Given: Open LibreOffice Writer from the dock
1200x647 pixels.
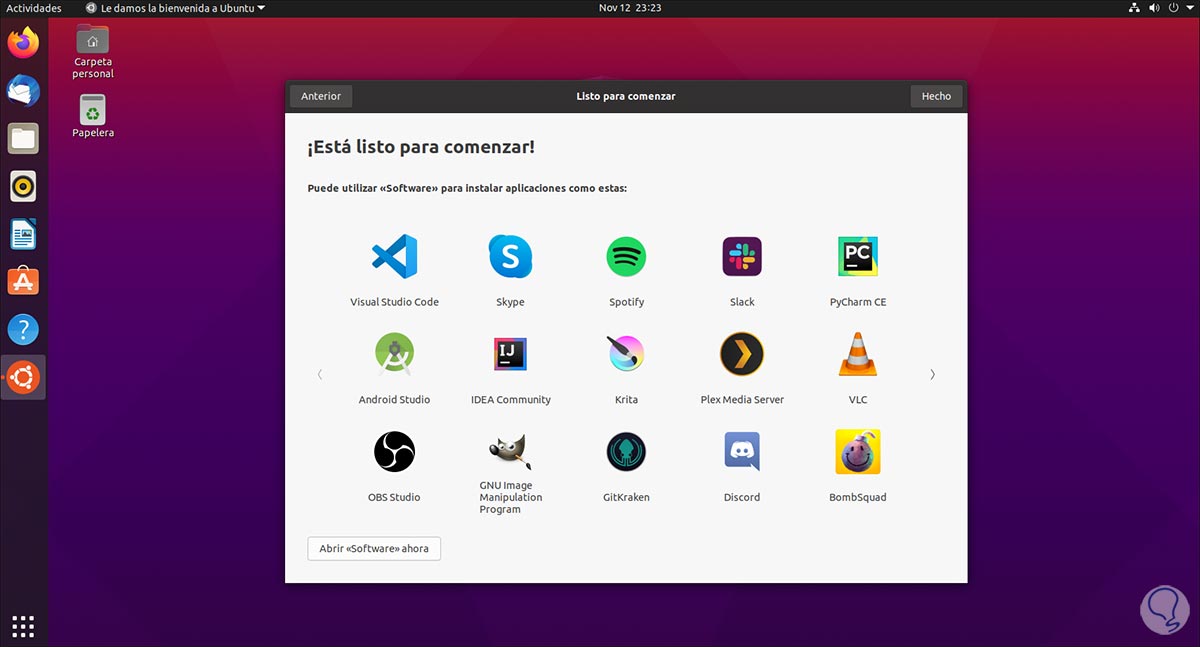Looking at the screenshot, I should tap(23, 234).
